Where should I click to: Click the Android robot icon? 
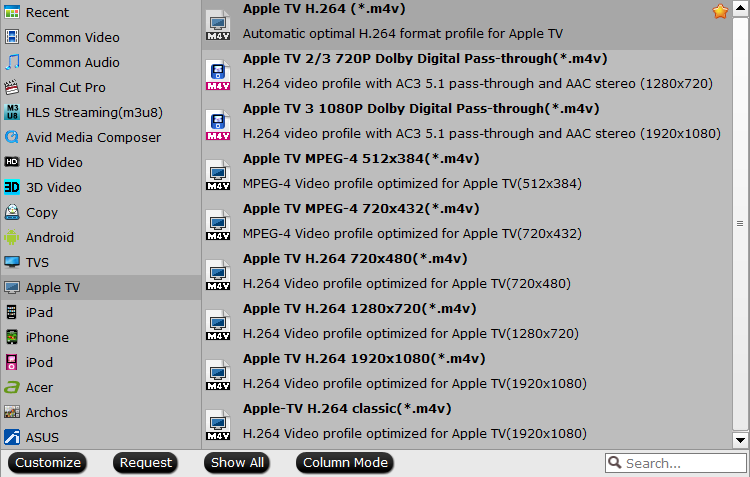[x=12, y=237]
